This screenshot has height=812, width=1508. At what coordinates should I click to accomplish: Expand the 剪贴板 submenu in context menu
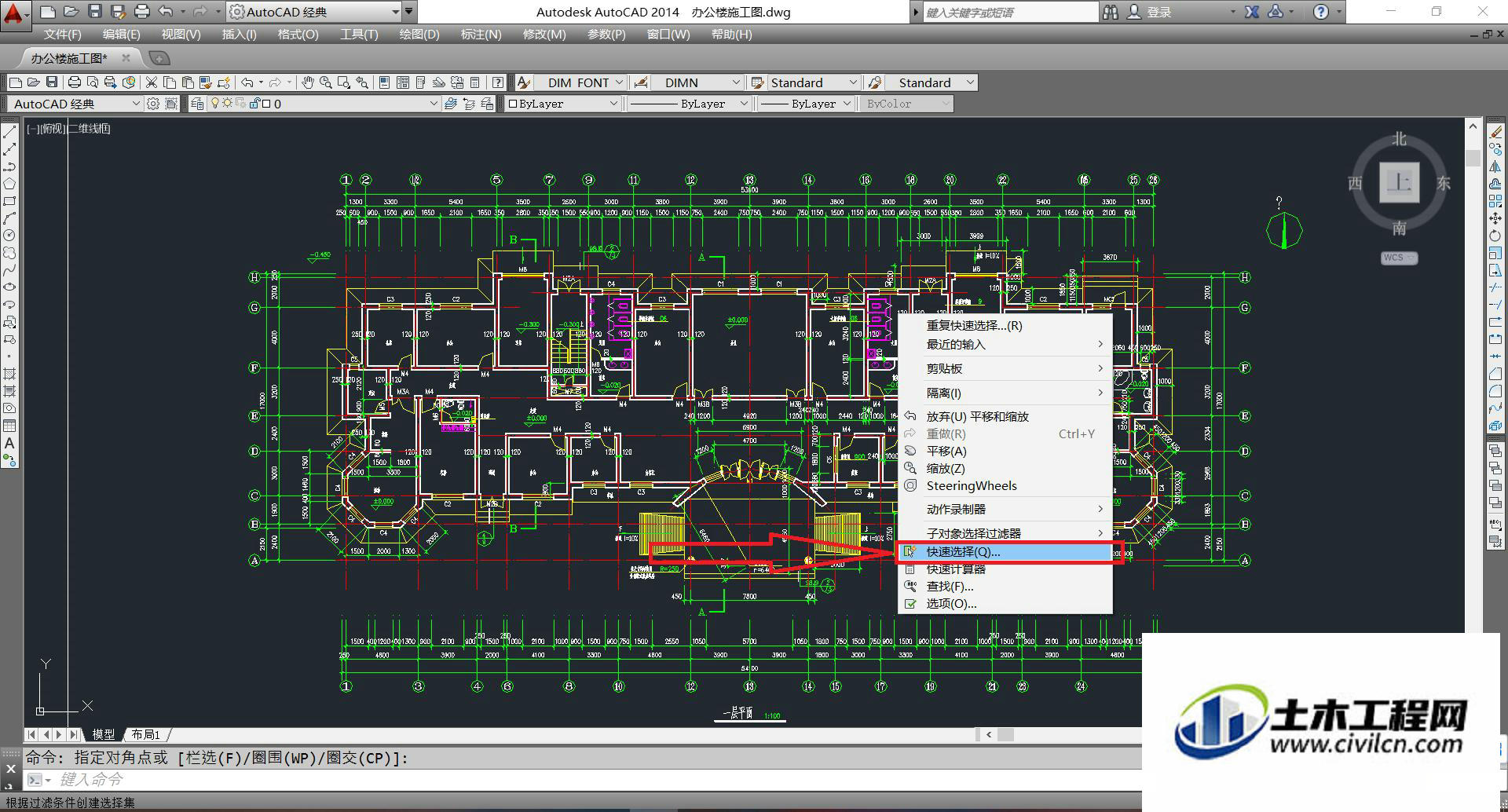1005,368
